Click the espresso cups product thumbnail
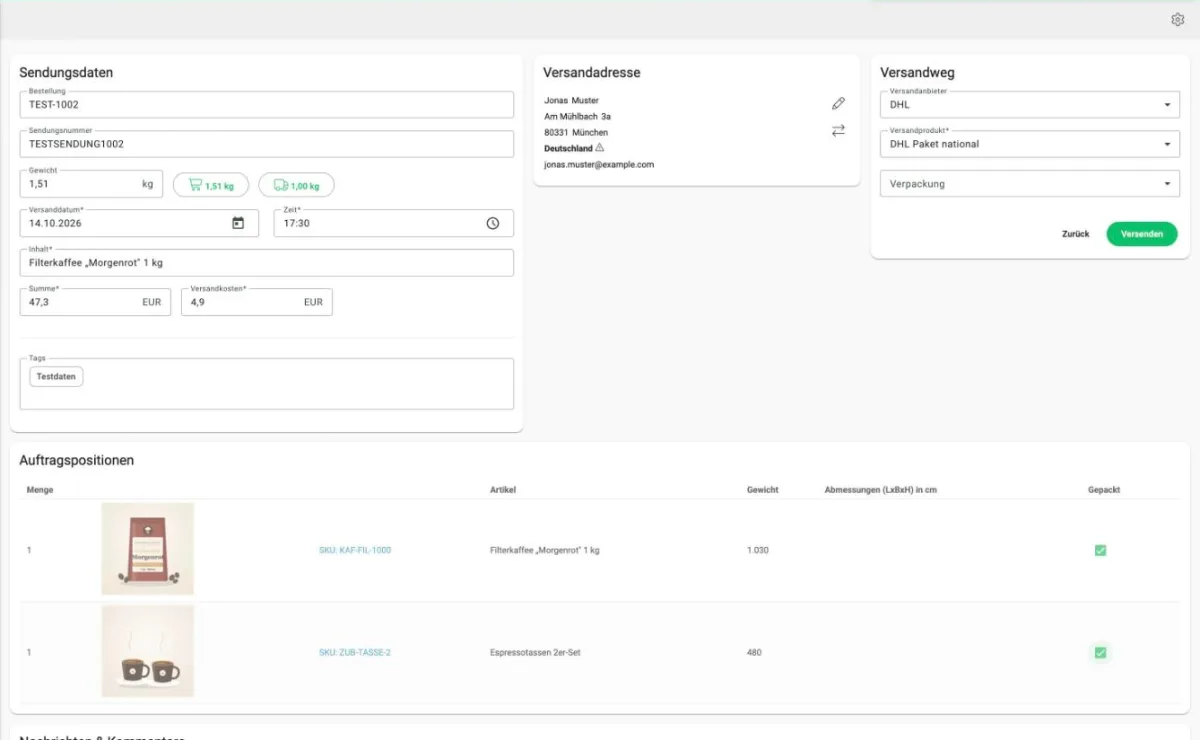The image size is (1200, 740). pyautogui.click(x=147, y=651)
